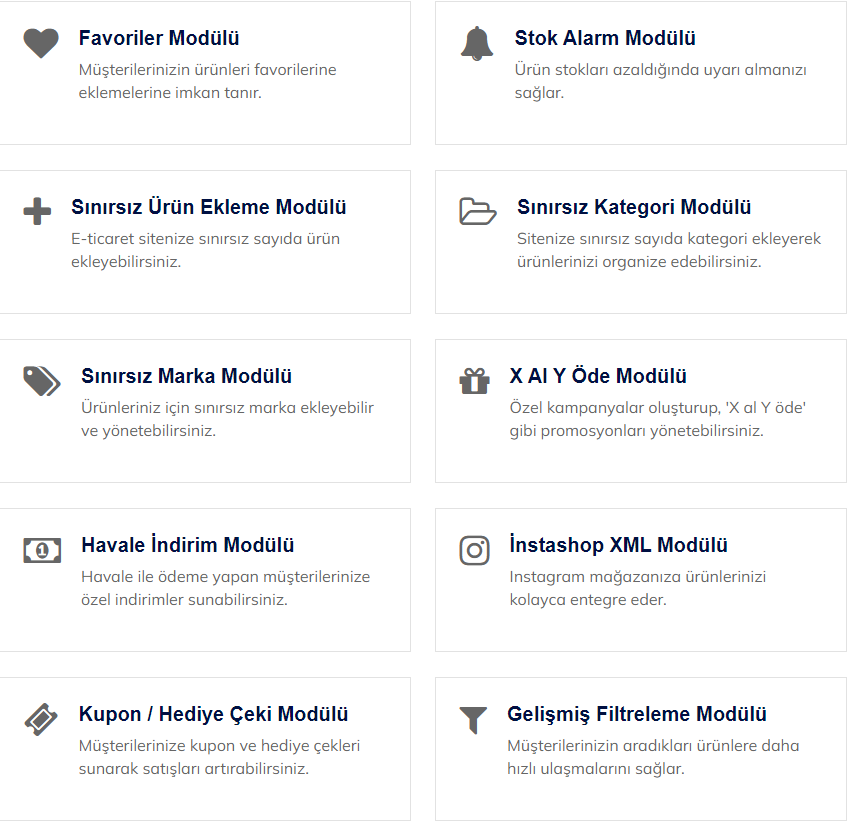Screen dimensions: 849x823
Task: Open the Sınırsız Marka Modülü title
Action: click(186, 376)
